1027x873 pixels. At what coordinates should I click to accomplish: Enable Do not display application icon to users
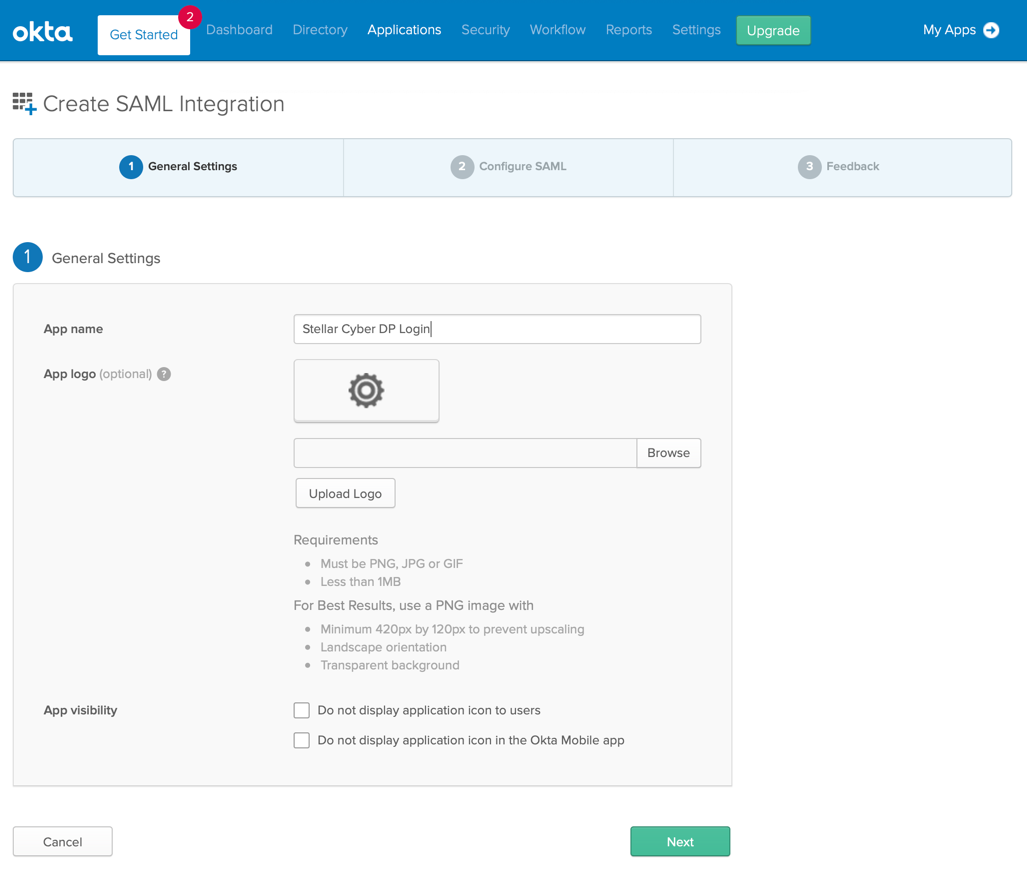[301, 711]
